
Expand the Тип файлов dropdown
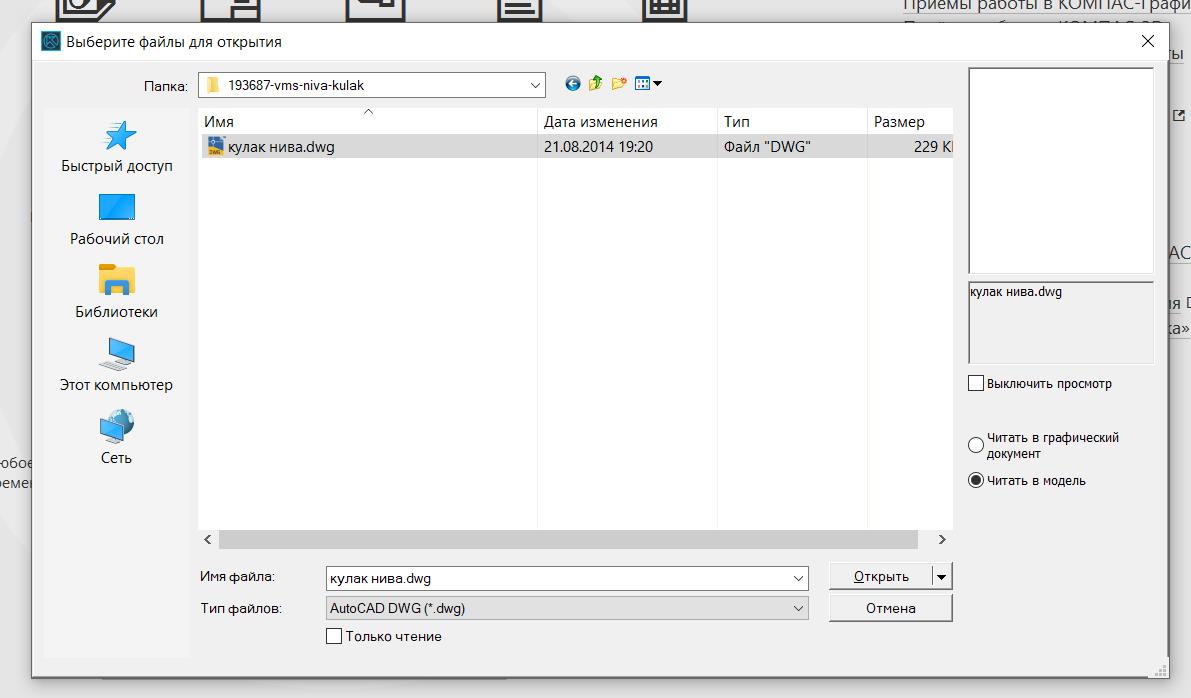798,608
